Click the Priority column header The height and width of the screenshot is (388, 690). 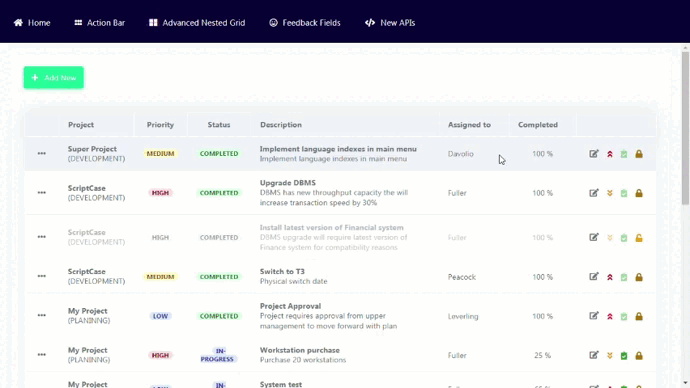[x=160, y=125]
